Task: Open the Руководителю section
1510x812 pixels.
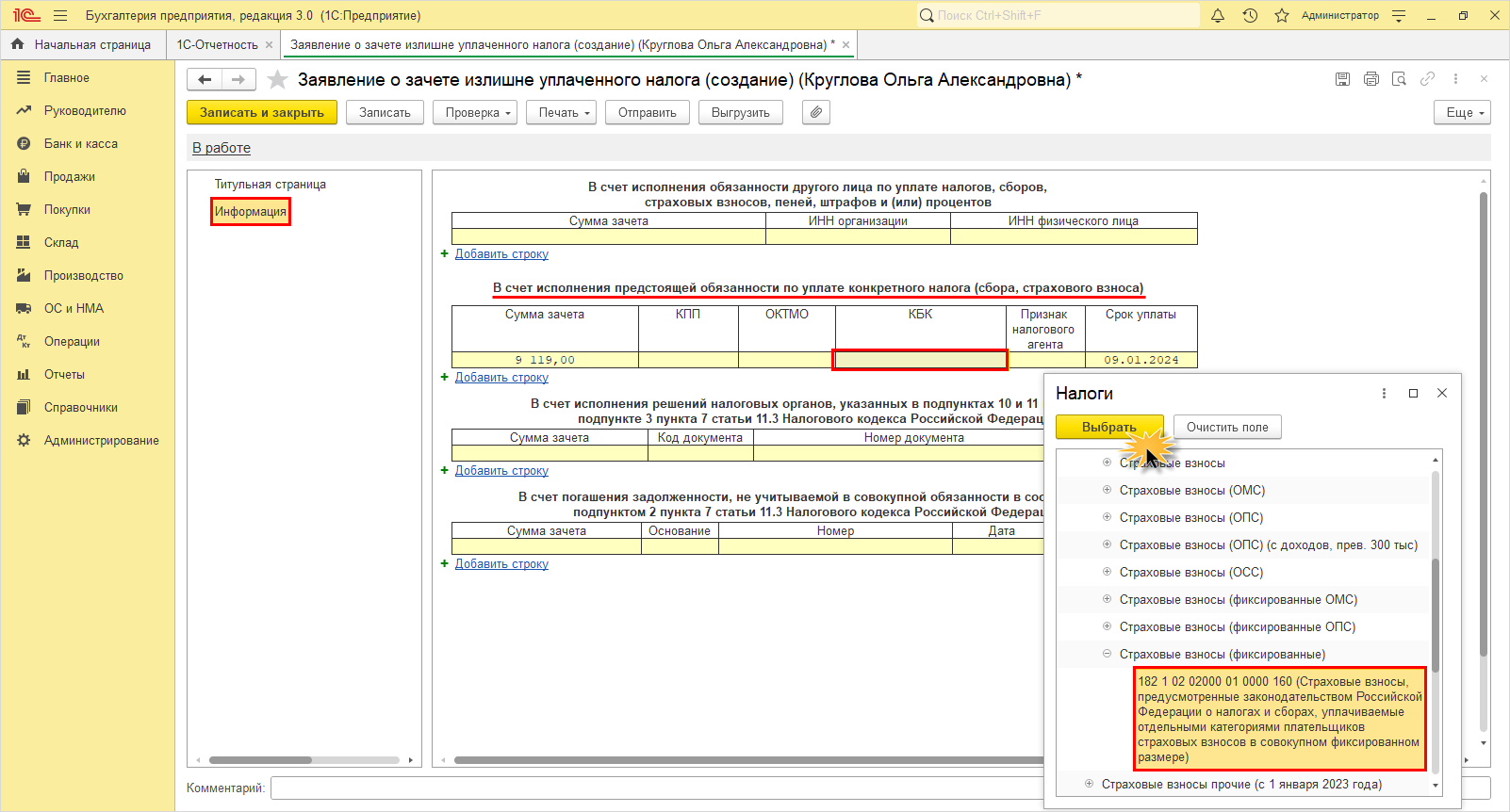Action: [x=84, y=111]
